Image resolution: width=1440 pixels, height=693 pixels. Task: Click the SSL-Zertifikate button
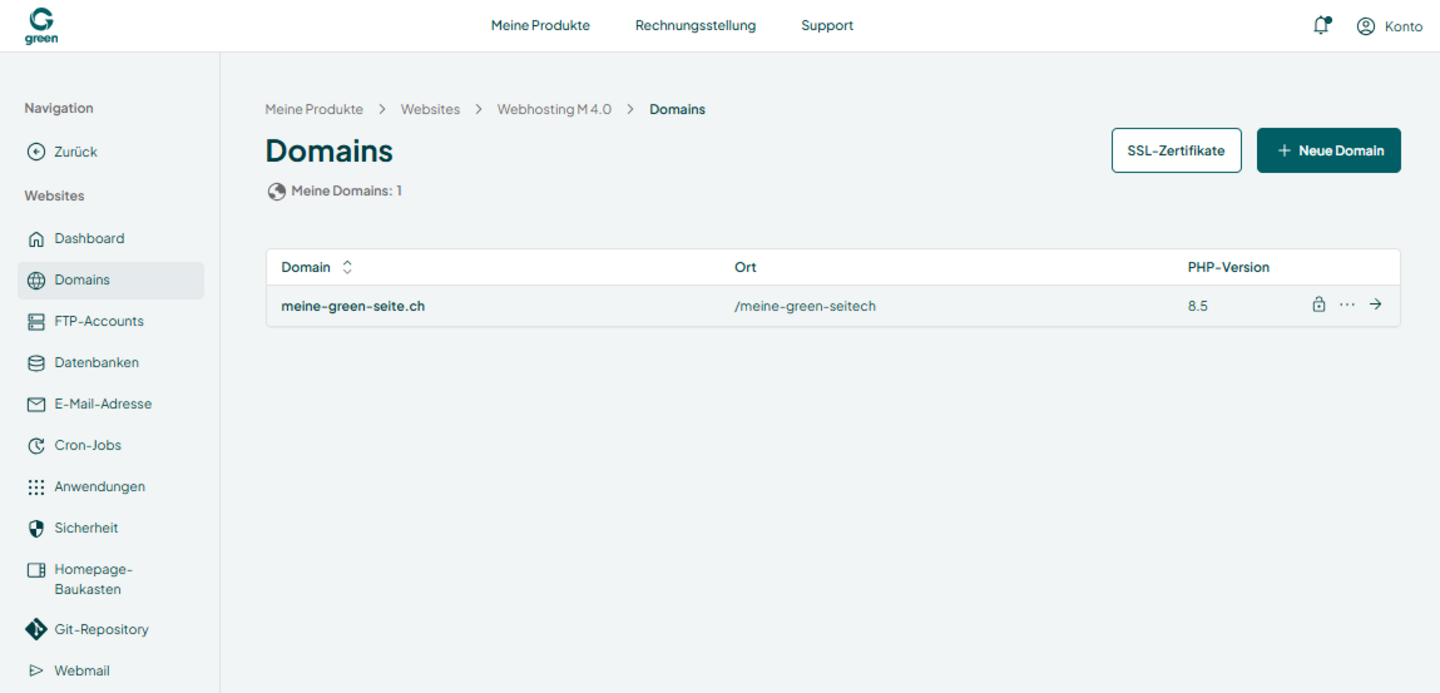pos(1176,150)
